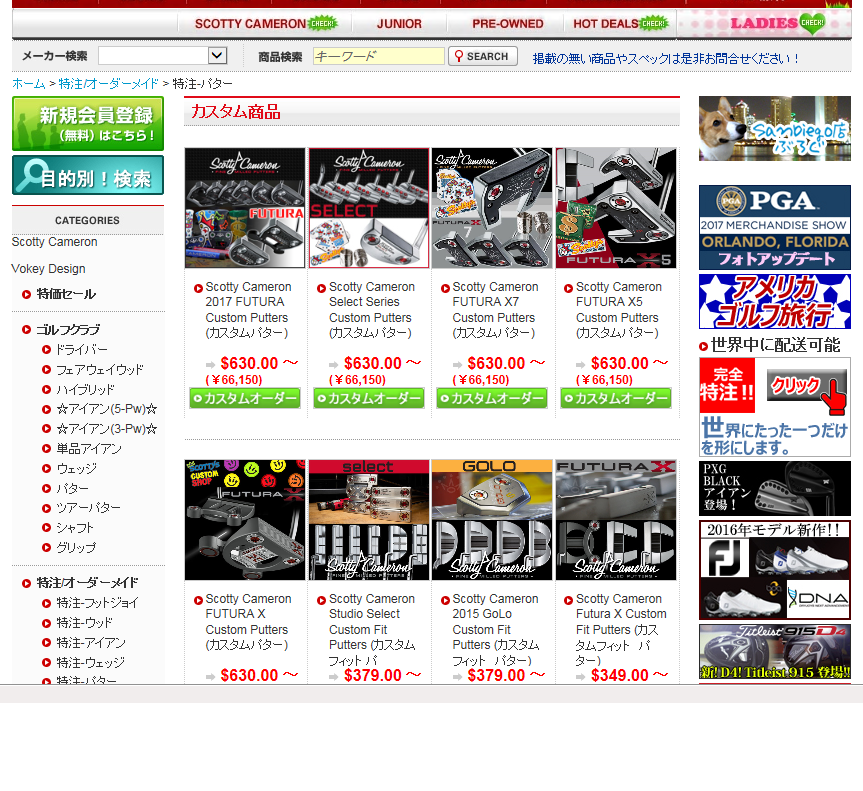Select パター category
Screen dimensions: 863x791
click(x=72, y=488)
